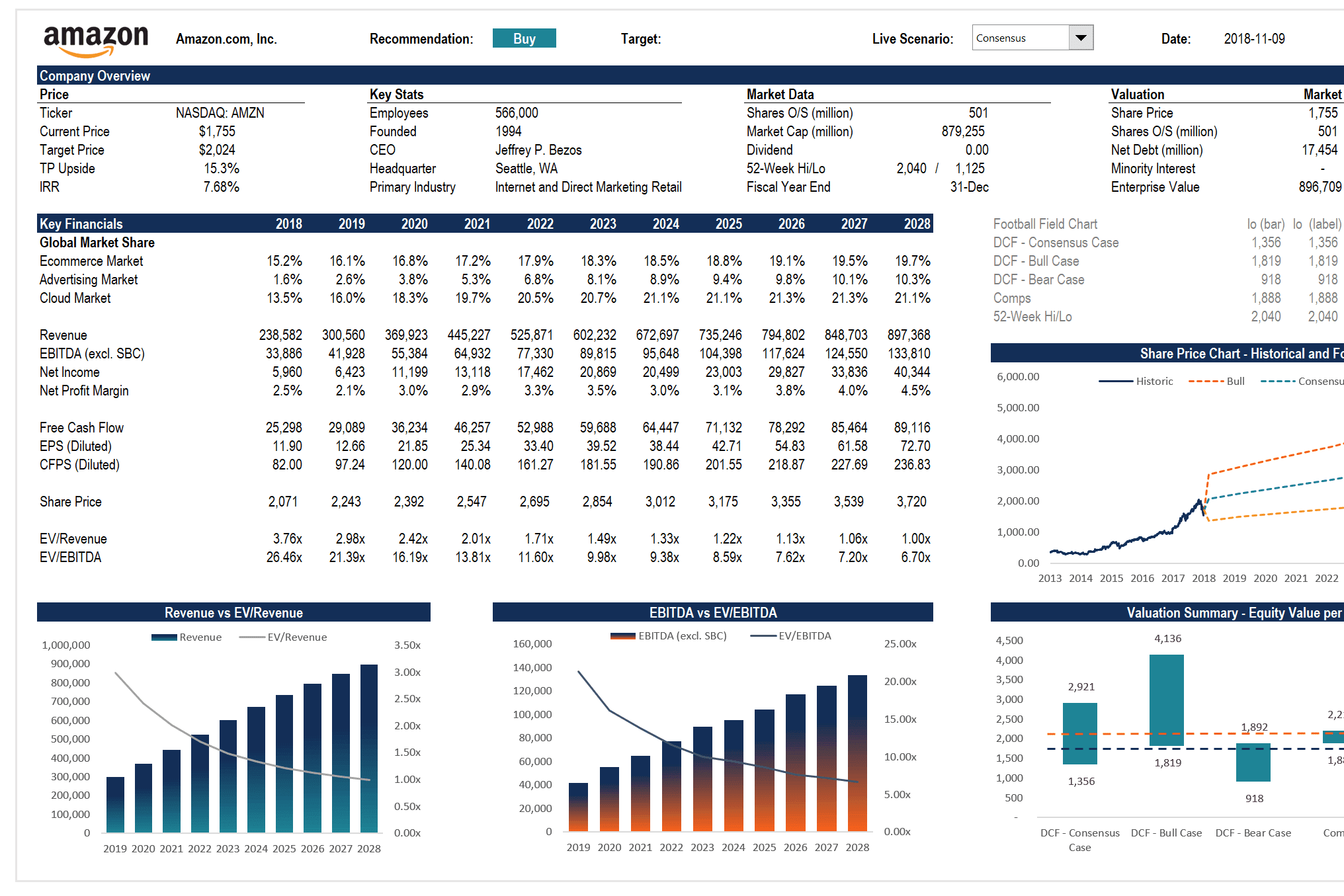This screenshot has width=1344, height=896.
Task: Click the Amazon logo image
Action: pyautogui.click(x=96, y=41)
